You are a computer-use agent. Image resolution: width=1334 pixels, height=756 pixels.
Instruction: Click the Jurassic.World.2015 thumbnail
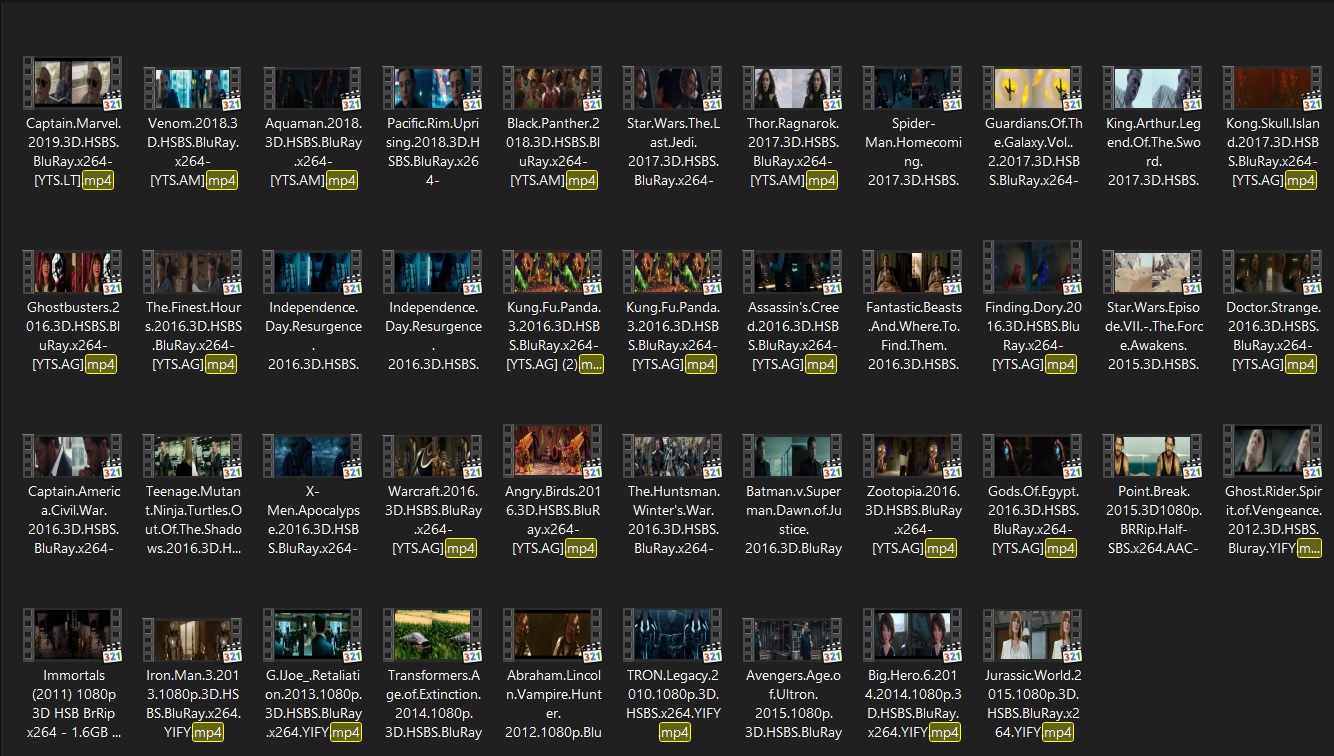1032,635
